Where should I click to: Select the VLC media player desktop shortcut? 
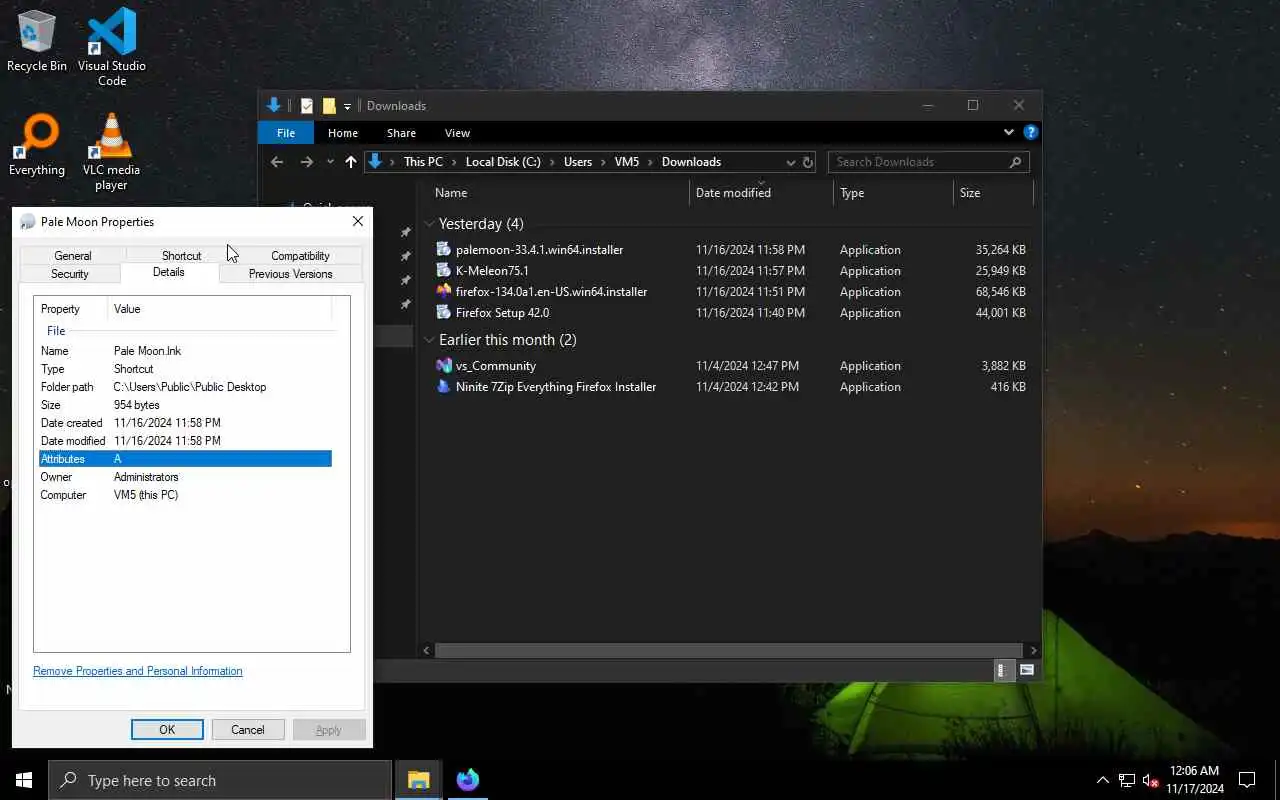(x=111, y=151)
